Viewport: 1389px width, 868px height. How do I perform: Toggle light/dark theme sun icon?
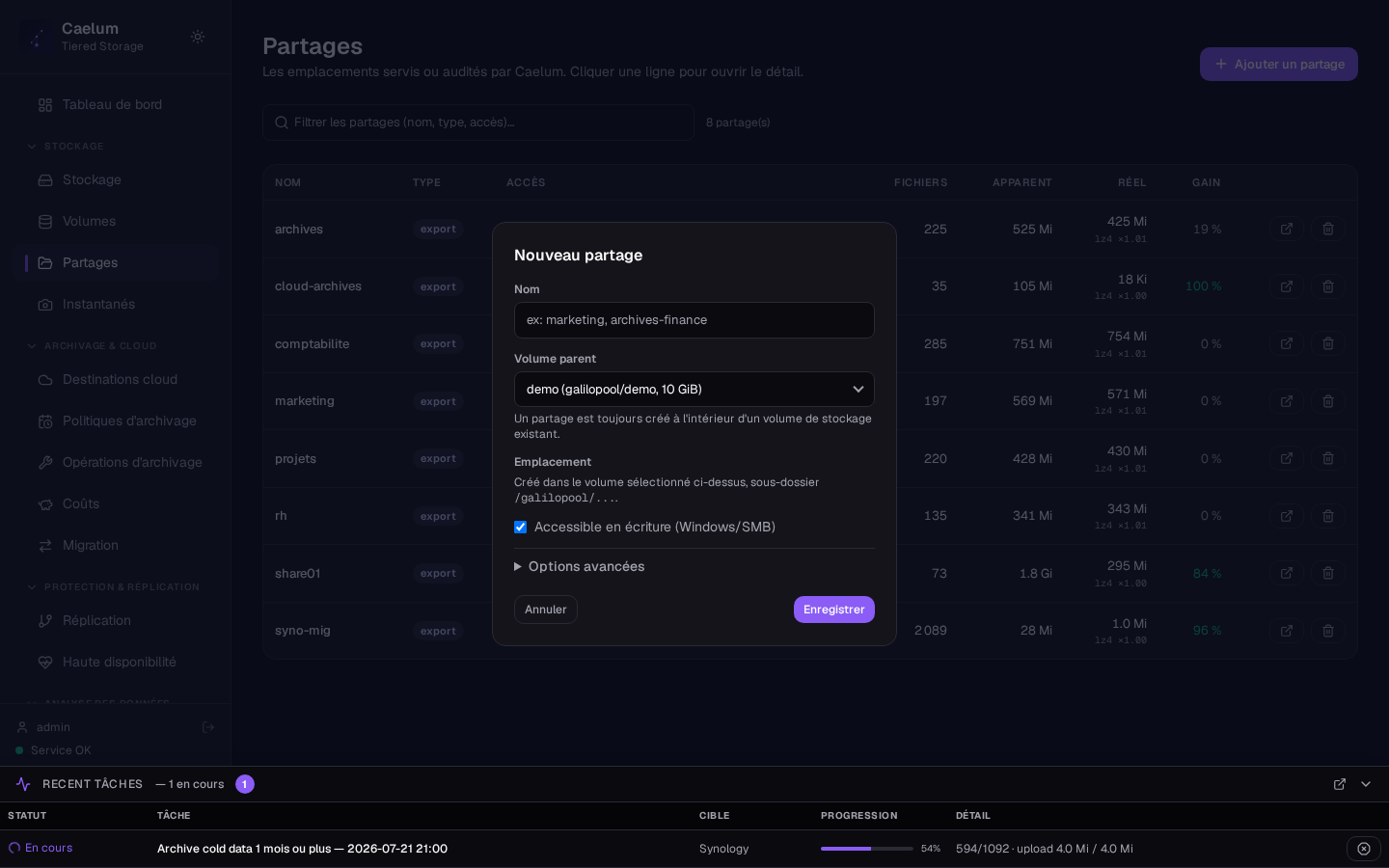(198, 37)
